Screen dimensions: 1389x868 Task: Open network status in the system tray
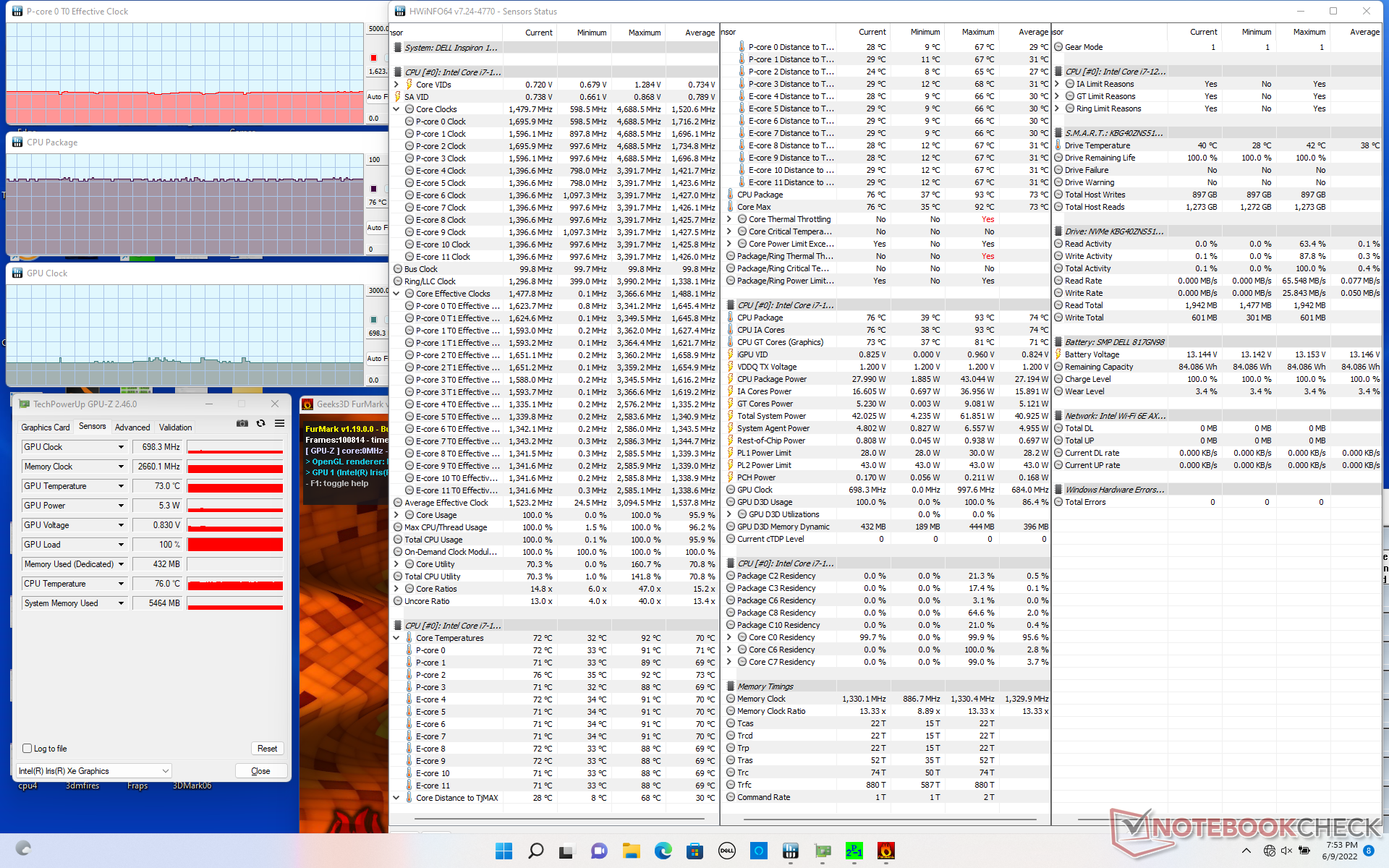(x=1269, y=851)
